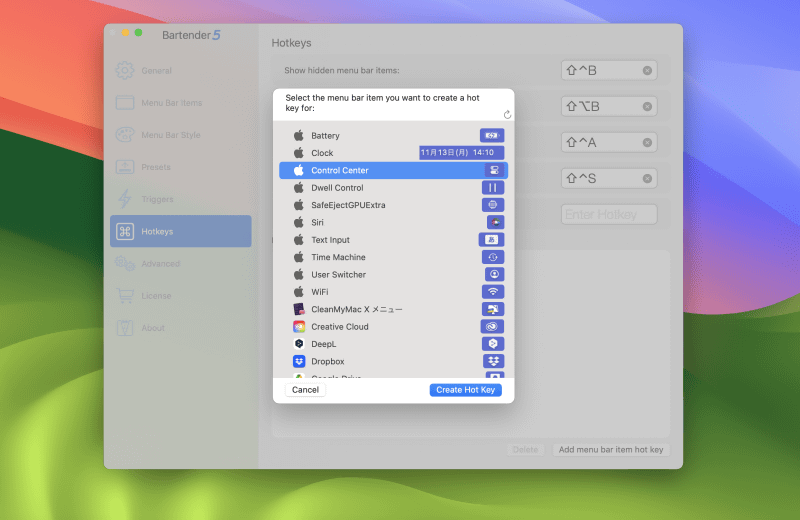The image size is (800, 520).
Task: Click the Creative Cloud app icon
Action: click(299, 326)
